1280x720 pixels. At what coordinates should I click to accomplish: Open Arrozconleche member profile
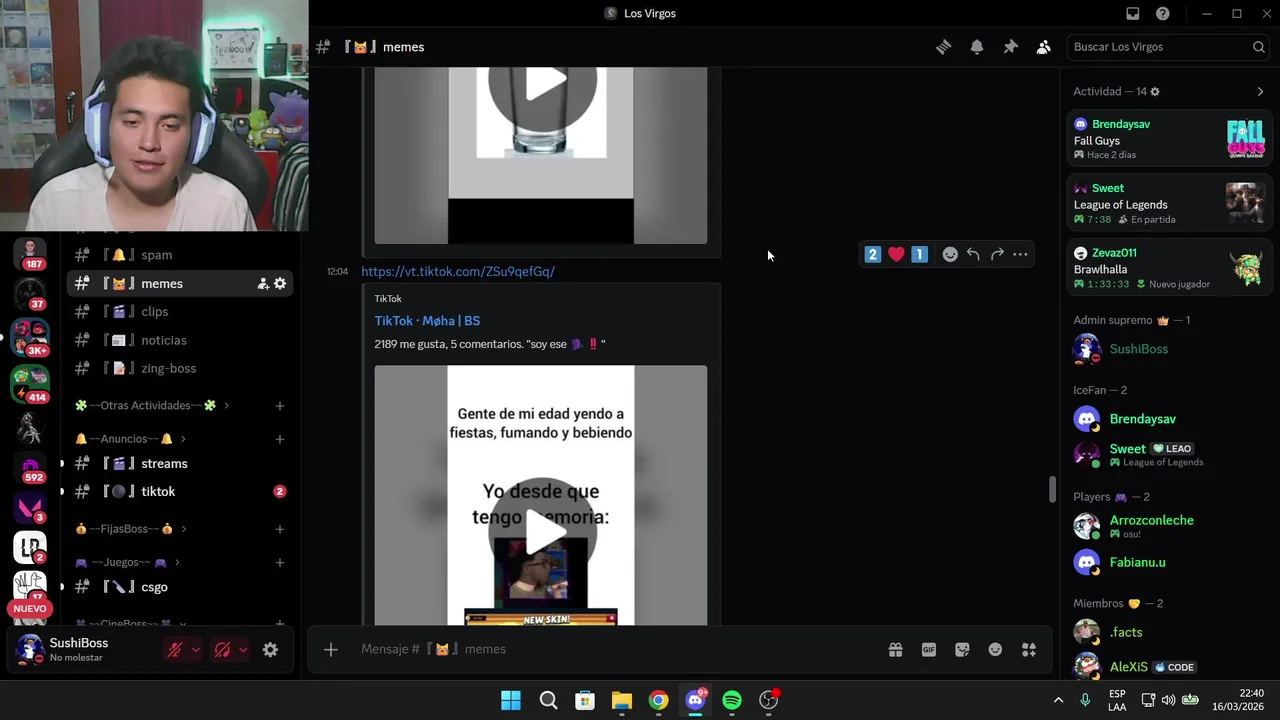(1169, 526)
